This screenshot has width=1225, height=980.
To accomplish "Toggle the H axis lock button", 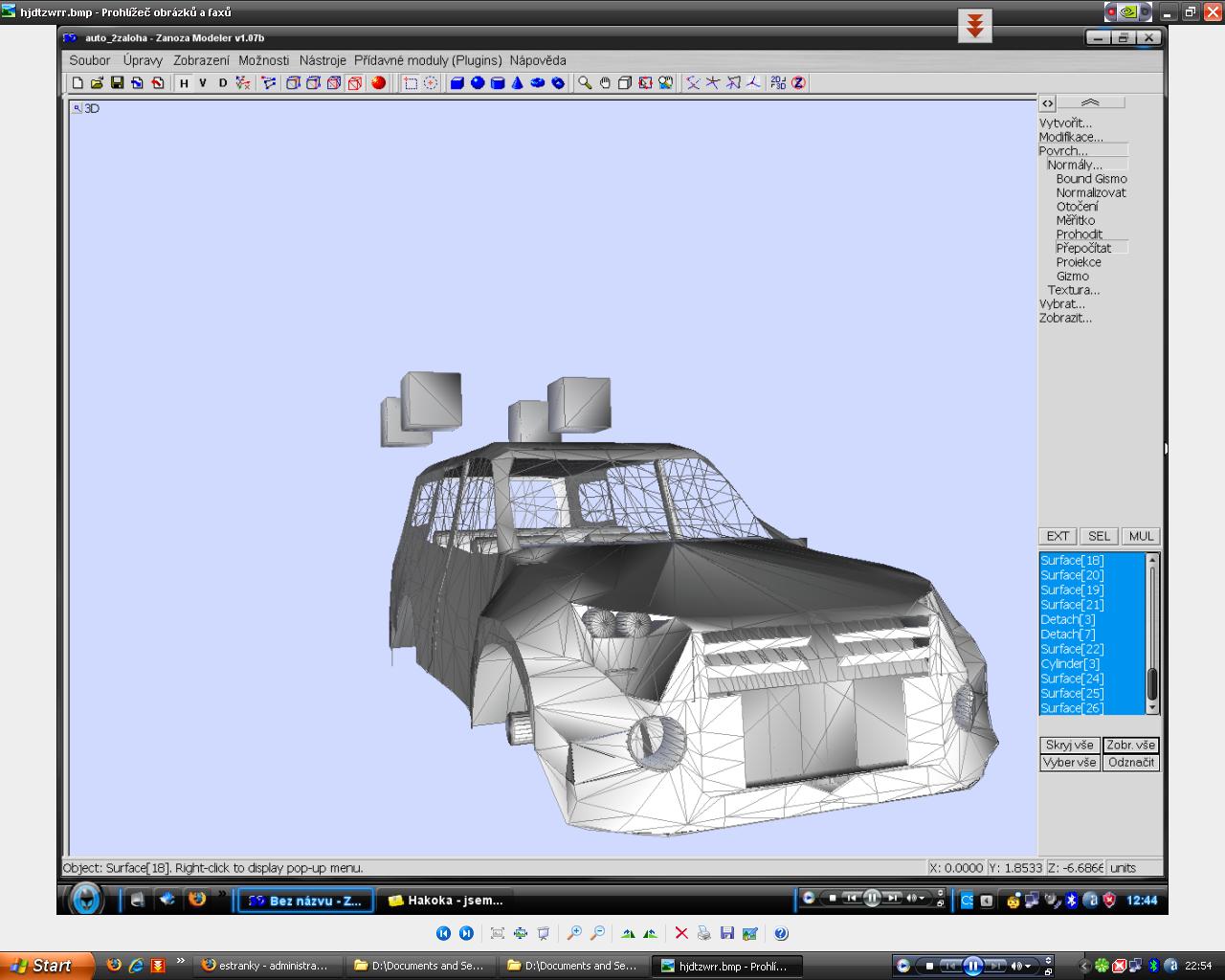I will pyautogui.click(x=184, y=83).
